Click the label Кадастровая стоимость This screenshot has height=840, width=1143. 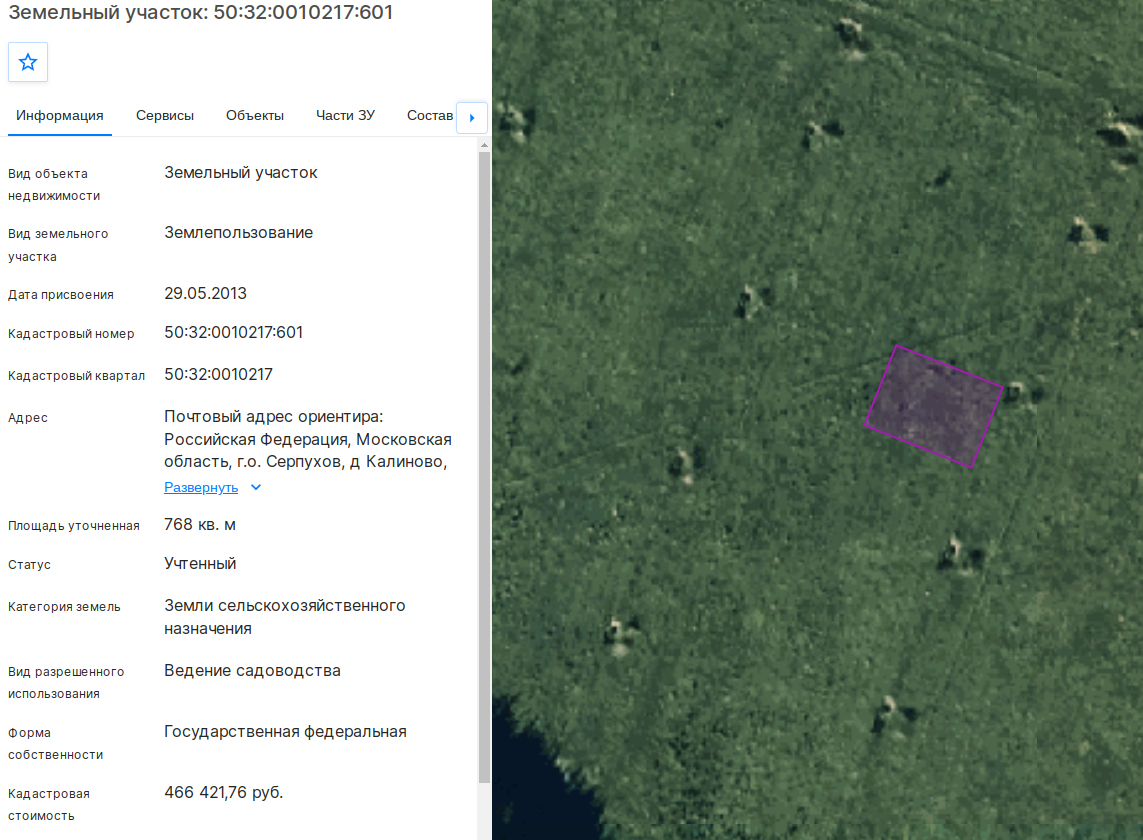pos(49,804)
